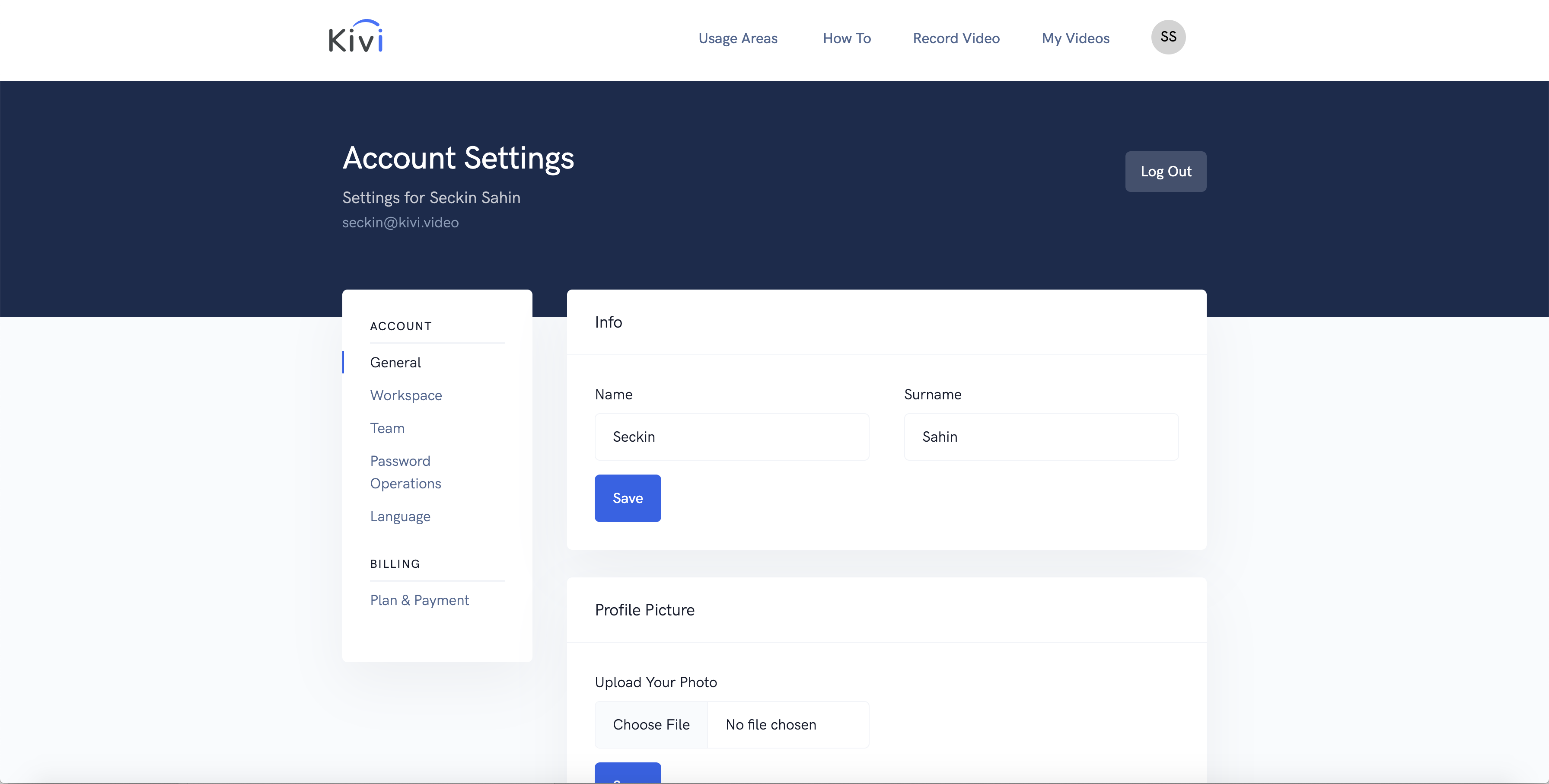Open Workspace settings section
Screen dimensions: 1549x784
coord(406,395)
